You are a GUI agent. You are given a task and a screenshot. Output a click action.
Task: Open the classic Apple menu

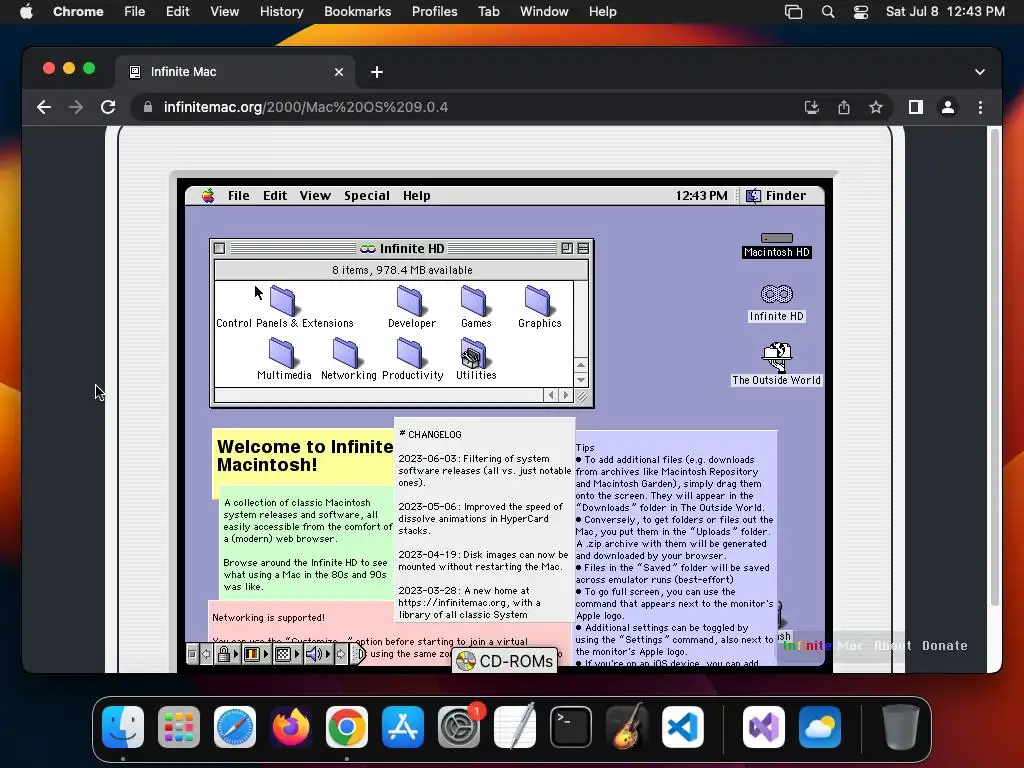click(208, 196)
